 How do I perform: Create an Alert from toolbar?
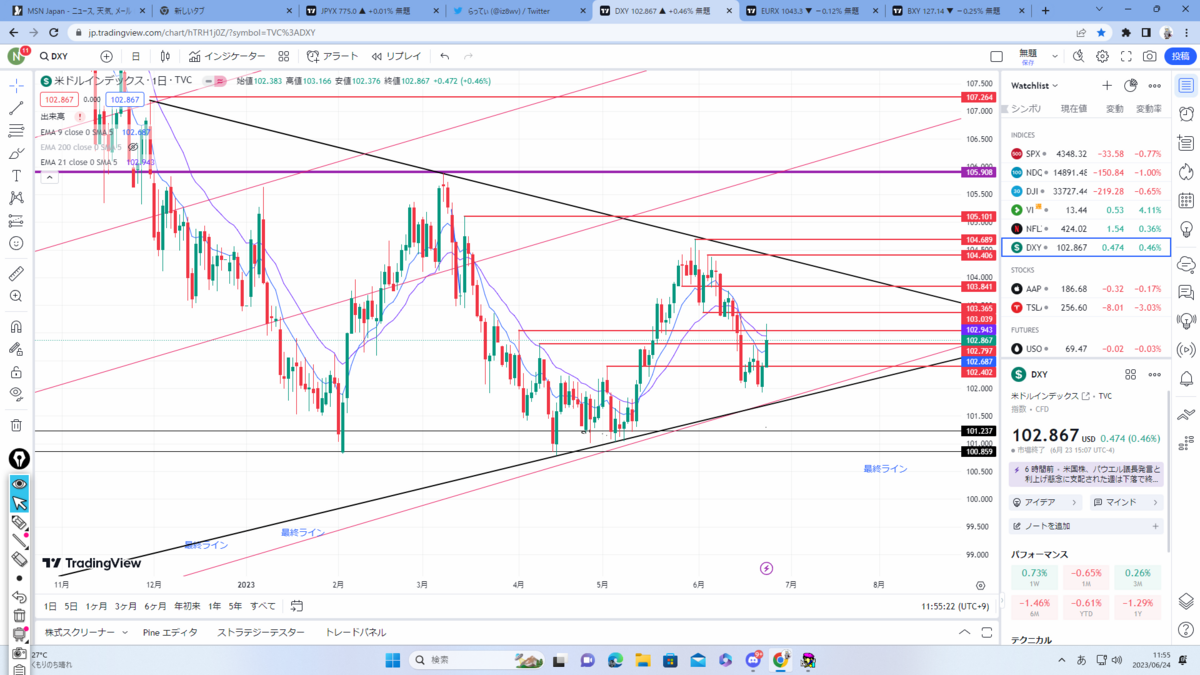coord(333,56)
